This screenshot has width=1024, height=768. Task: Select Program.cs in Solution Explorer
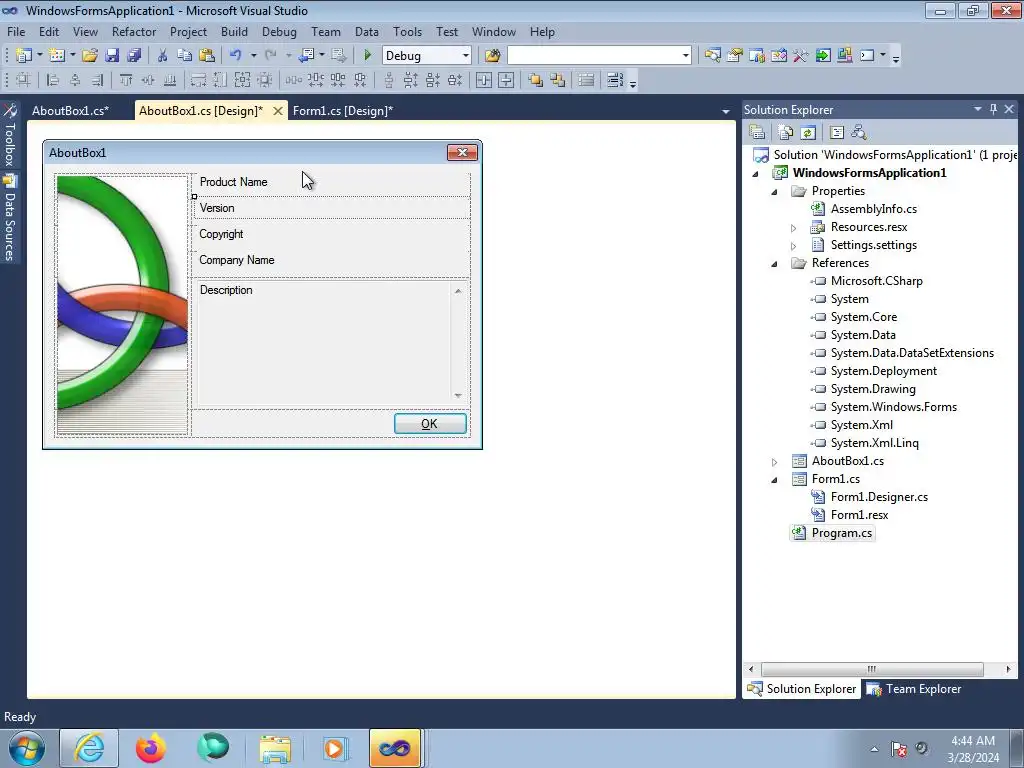pos(841,533)
